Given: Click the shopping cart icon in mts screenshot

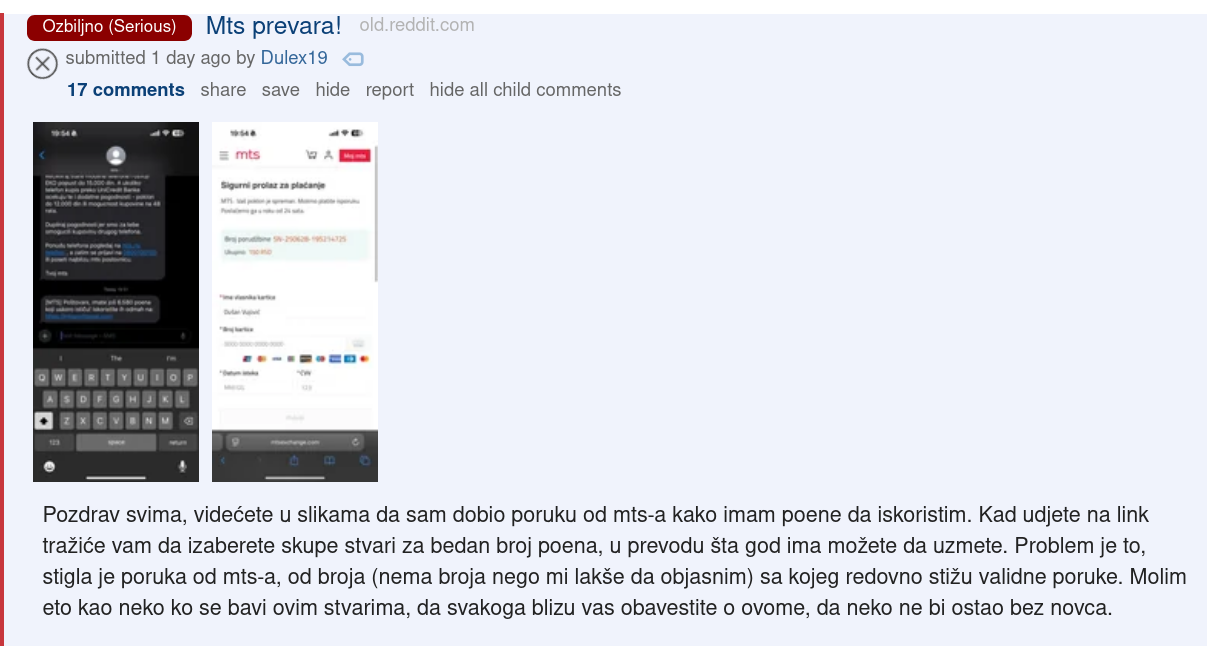Looking at the screenshot, I should [312, 155].
